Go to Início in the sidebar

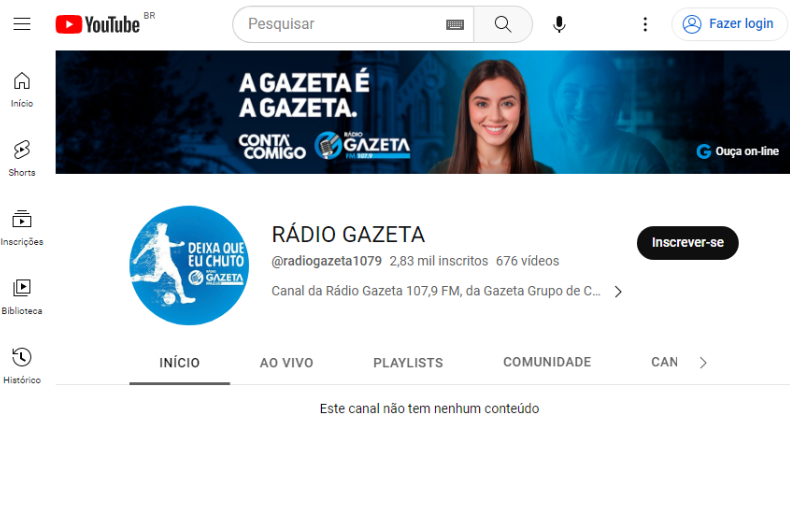22,89
